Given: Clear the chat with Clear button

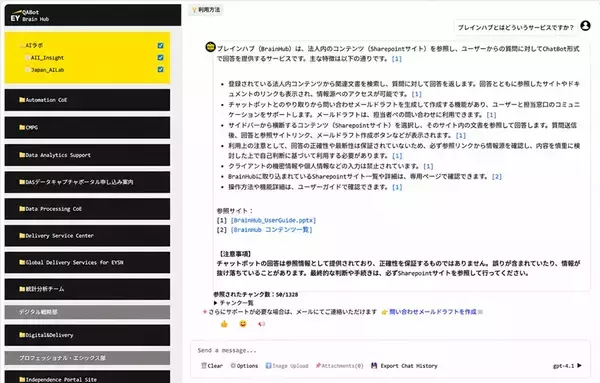Looking at the screenshot, I should (212, 366).
